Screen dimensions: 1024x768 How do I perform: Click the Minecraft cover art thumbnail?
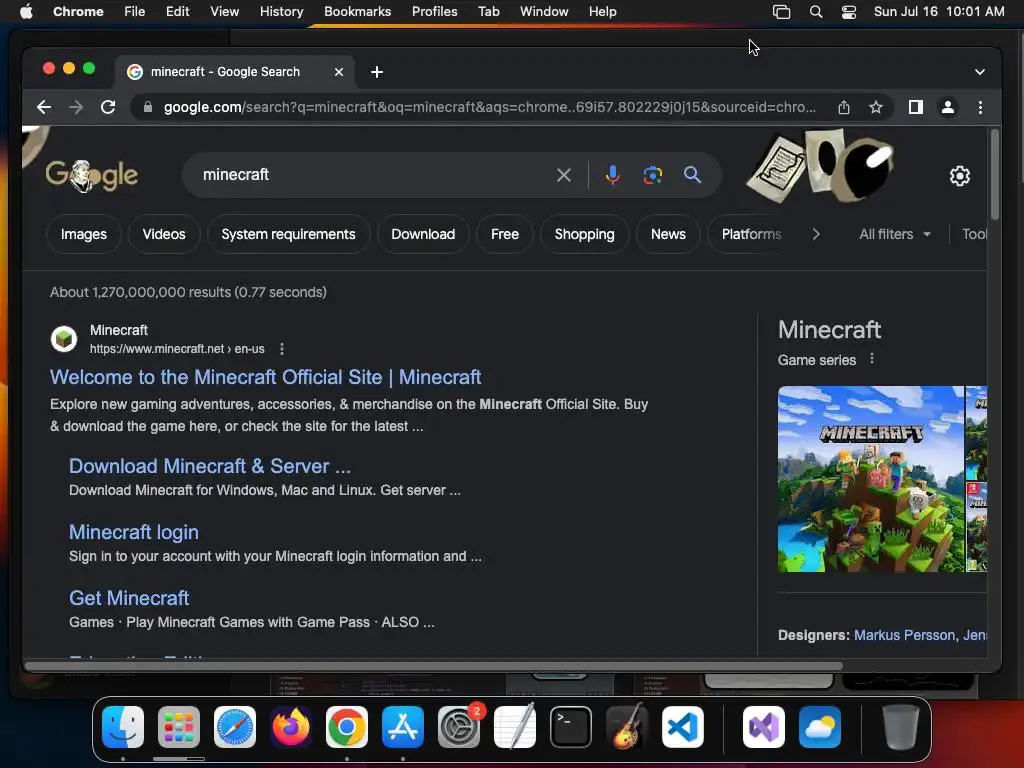click(x=871, y=479)
